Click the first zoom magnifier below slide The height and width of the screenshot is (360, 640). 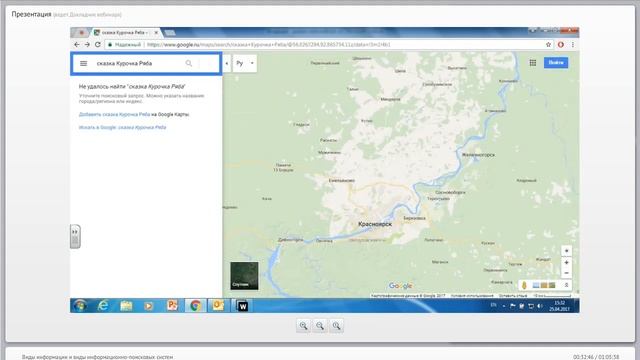pos(303,326)
